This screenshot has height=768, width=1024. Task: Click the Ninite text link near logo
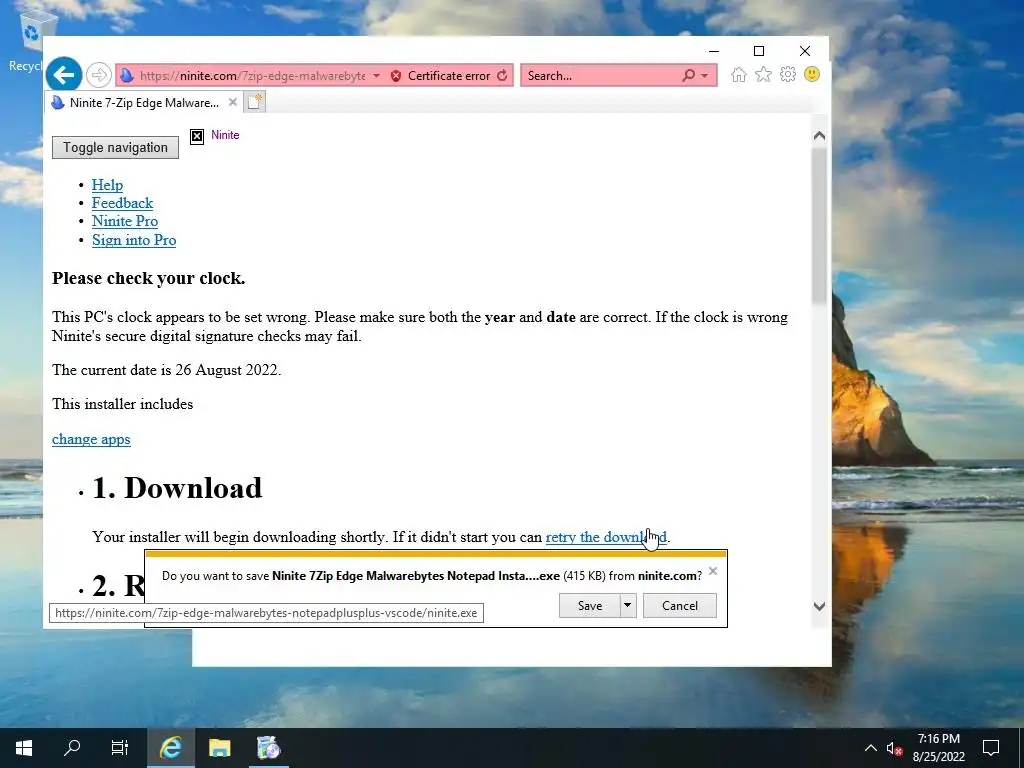pyautogui.click(x=225, y=135)
